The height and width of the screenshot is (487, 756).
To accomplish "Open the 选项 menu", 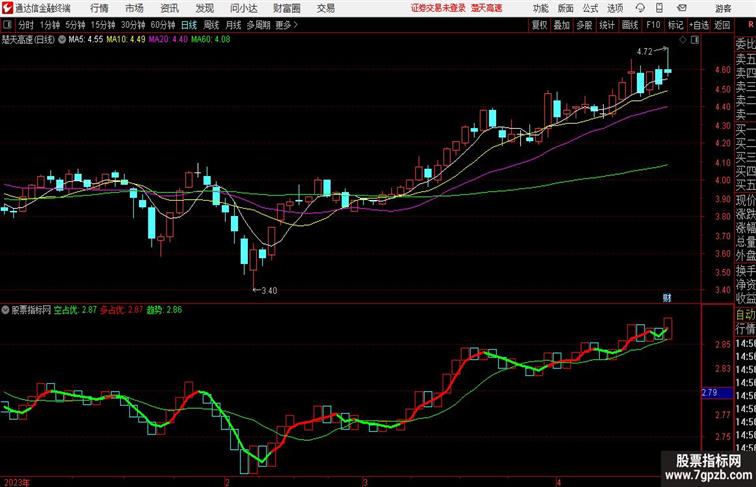I will click(x=615, y=8).
